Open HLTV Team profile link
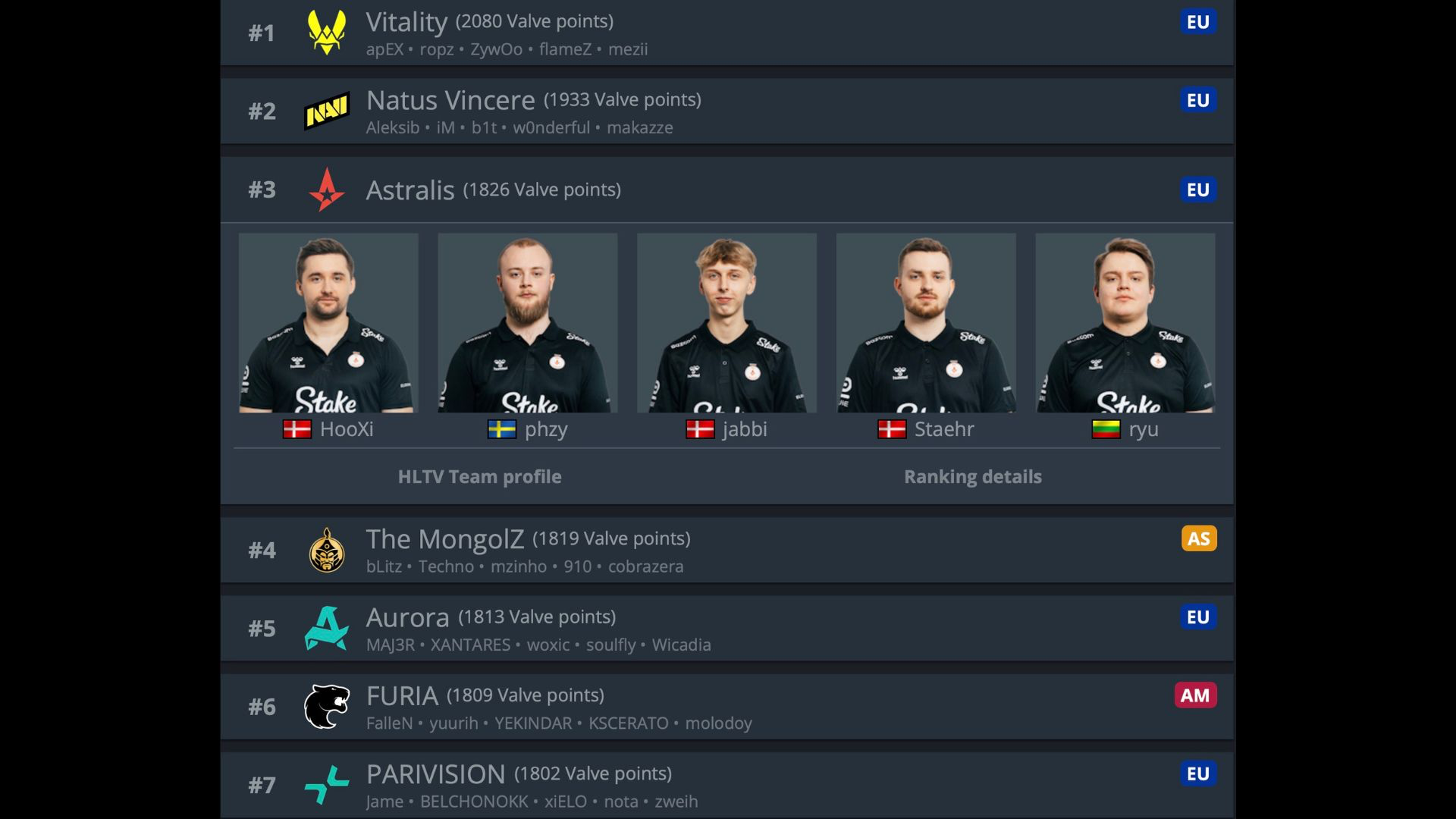The image size is (1456, 819). click(480, 477)
